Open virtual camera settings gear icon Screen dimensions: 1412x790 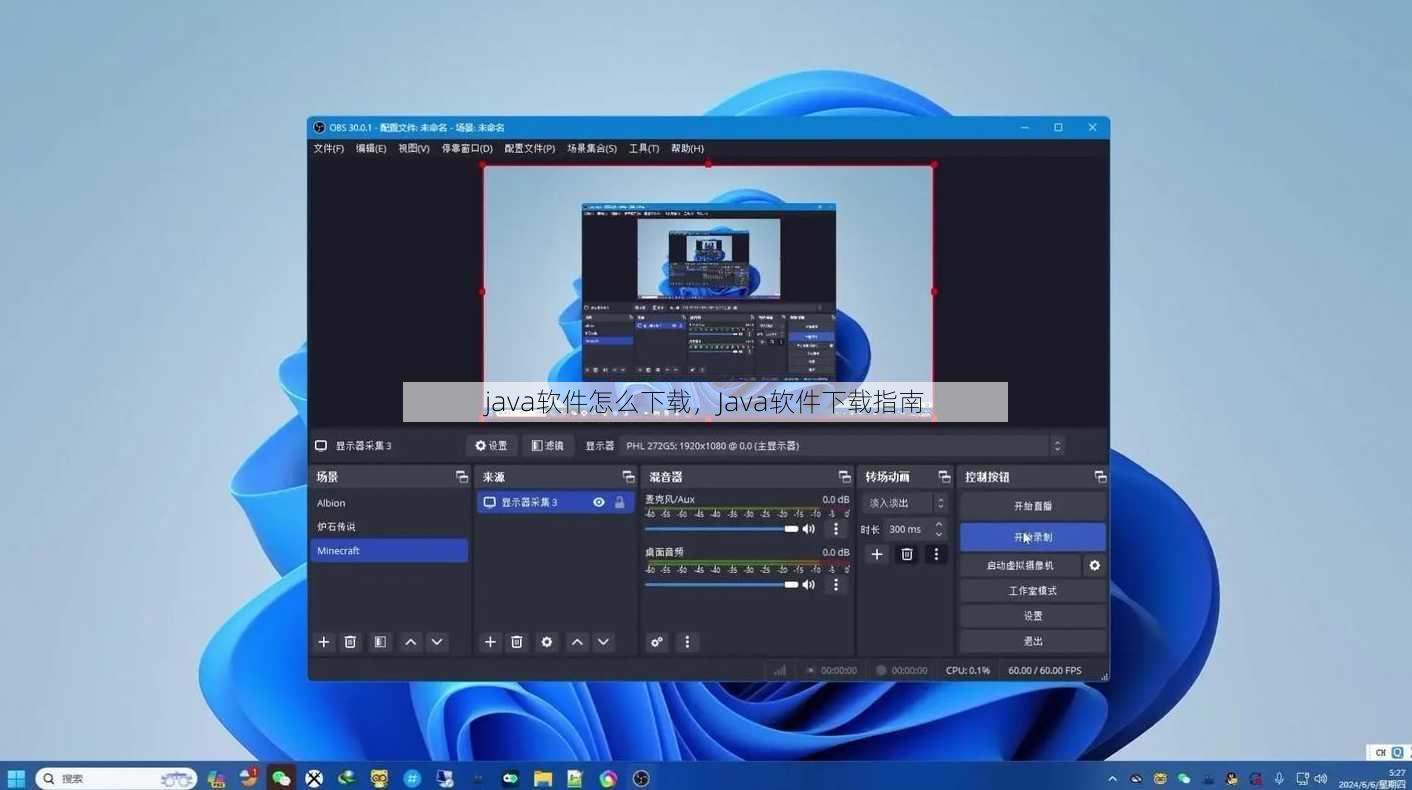click(1095, 565)
